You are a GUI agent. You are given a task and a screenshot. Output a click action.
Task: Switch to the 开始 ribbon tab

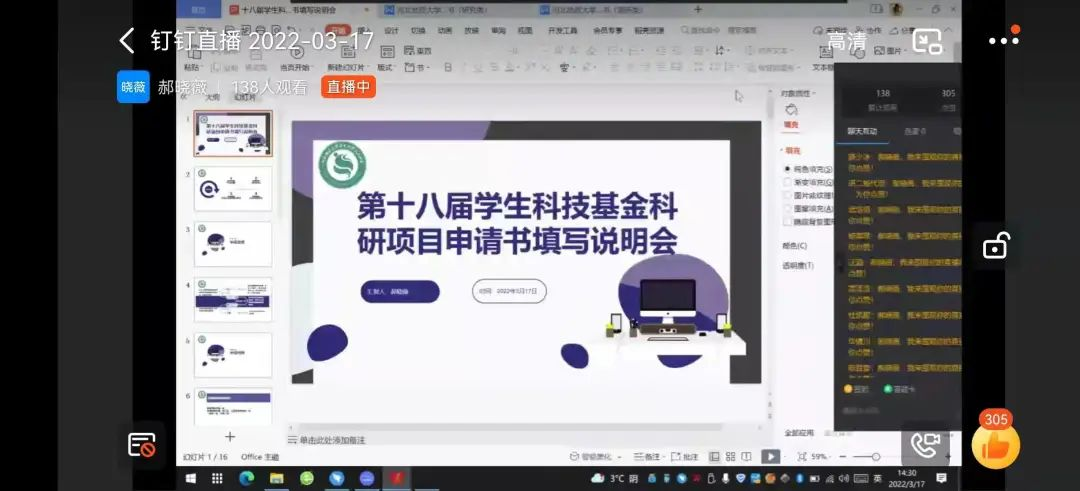tap(338, 30)
